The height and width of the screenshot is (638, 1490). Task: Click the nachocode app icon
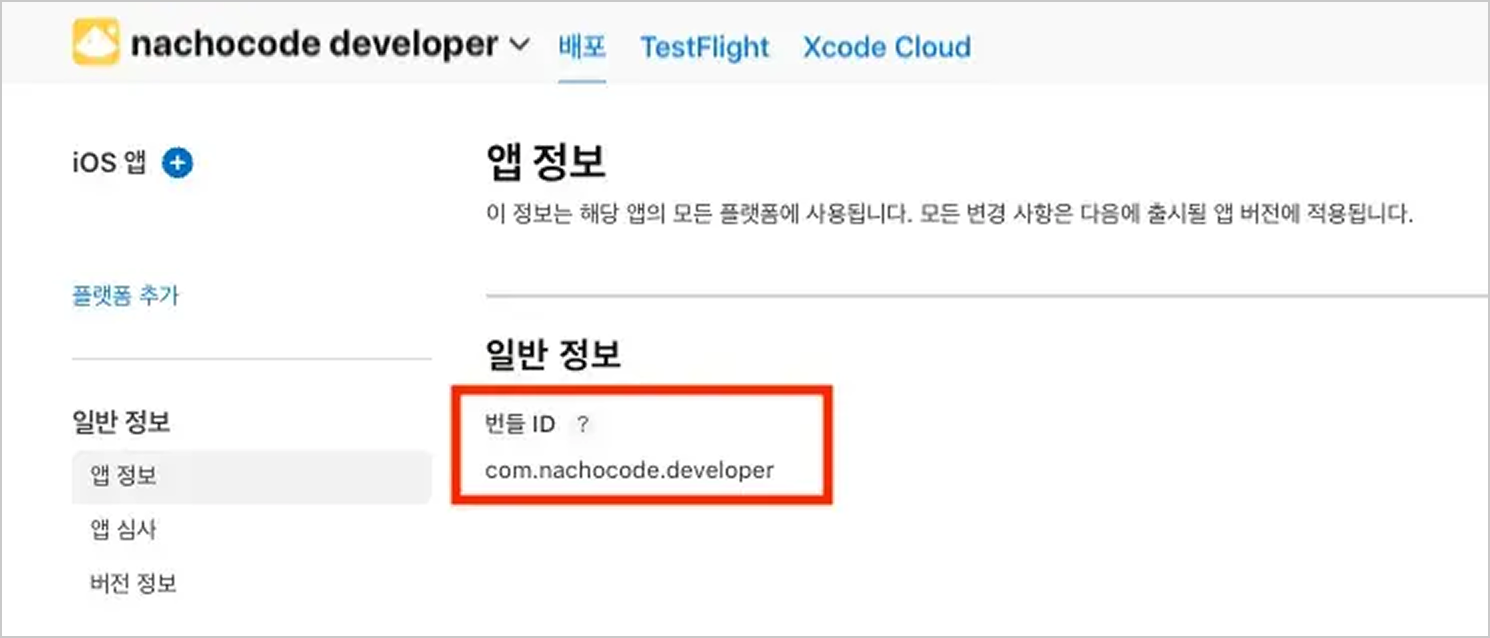point(96,44)
